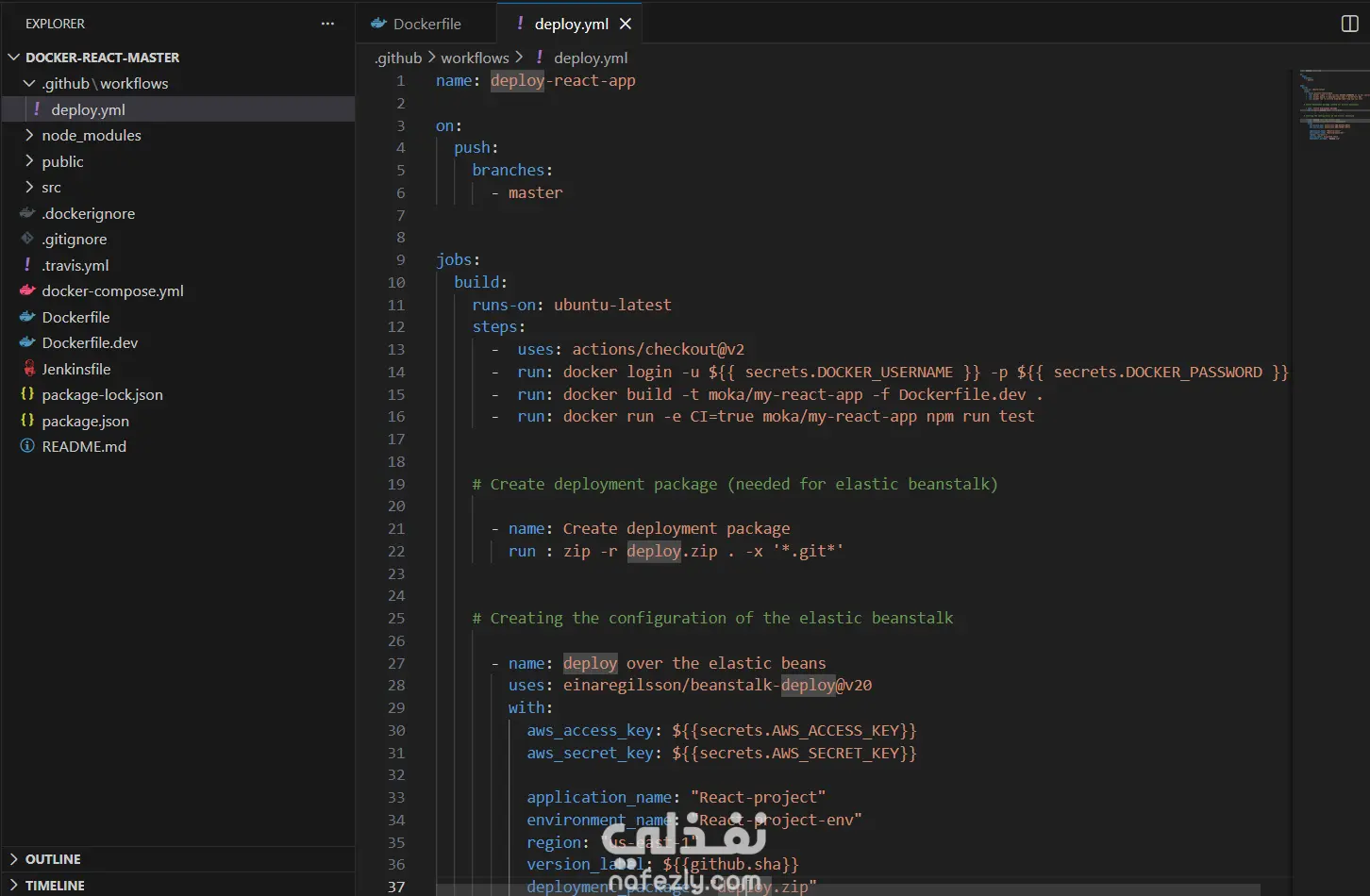Click 'npm run test' on line 16
Image resolution: width=1370 pixels, height=896 pixels.
[980, 416]
